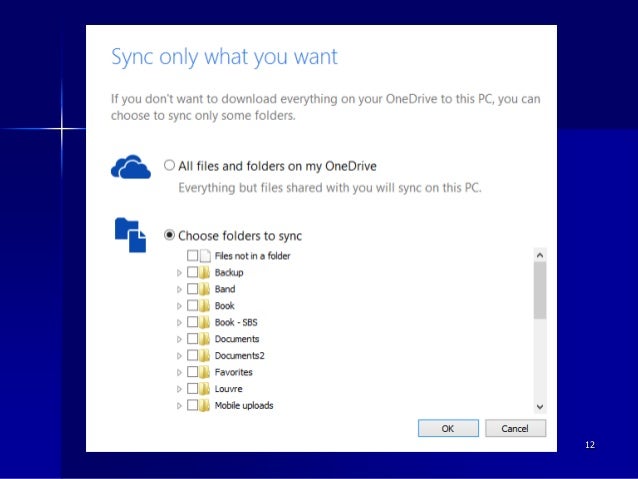The width and height of the screenshot is (638, 479).
Task: Expand the Band folder tree arrow
Action: [x=179, y=289]
